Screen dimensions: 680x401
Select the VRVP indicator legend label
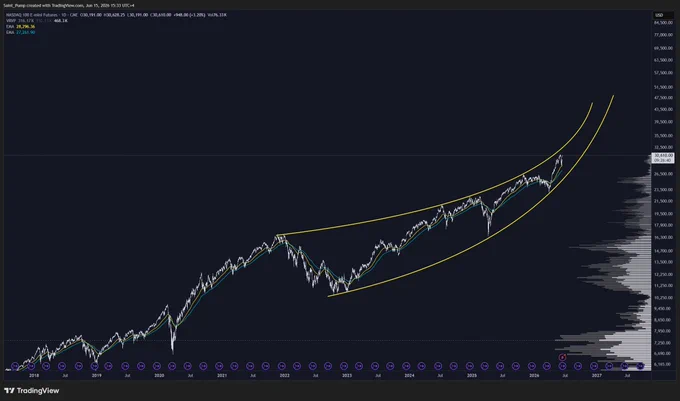(10, 20)
